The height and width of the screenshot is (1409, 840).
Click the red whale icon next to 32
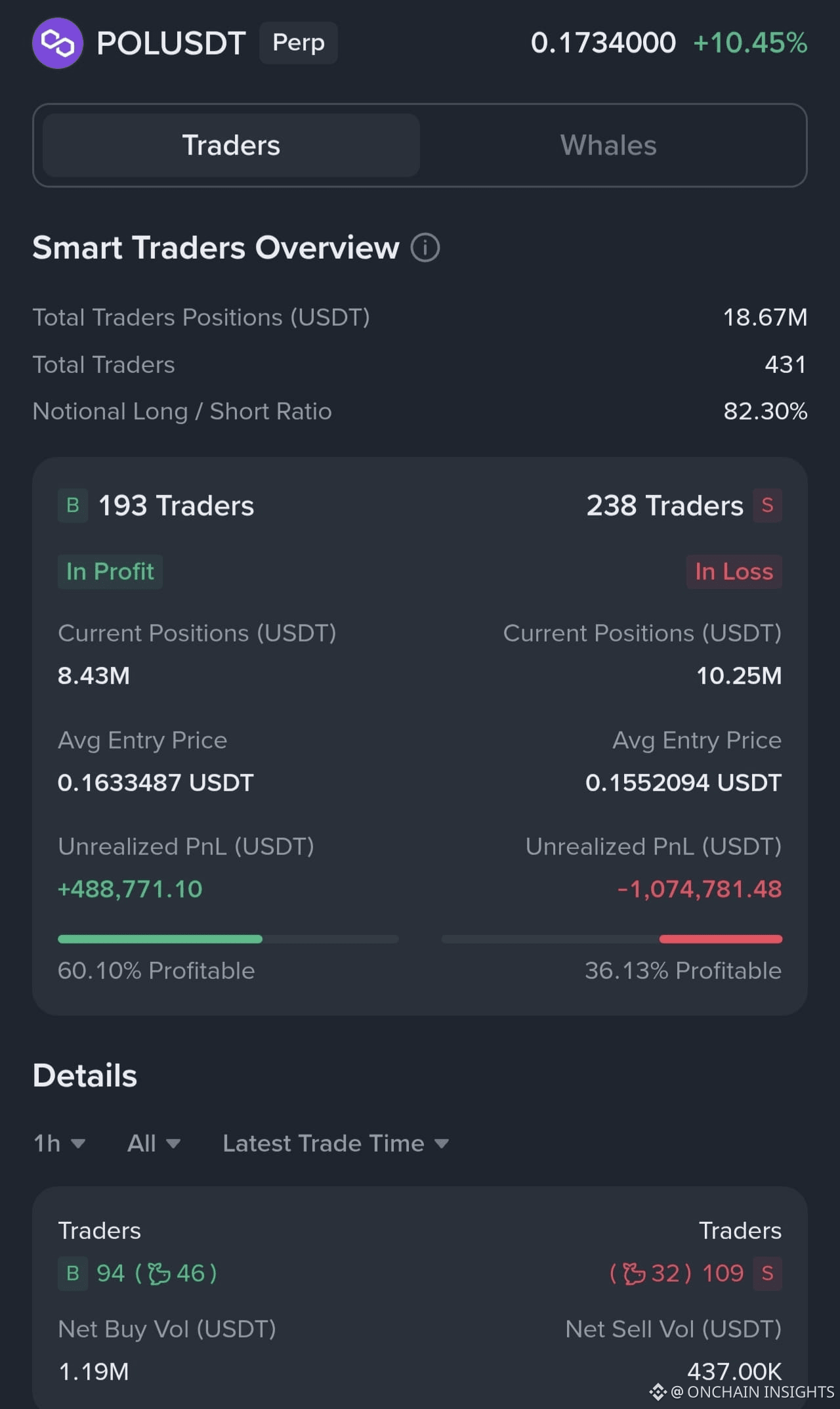click(634, 1274)
